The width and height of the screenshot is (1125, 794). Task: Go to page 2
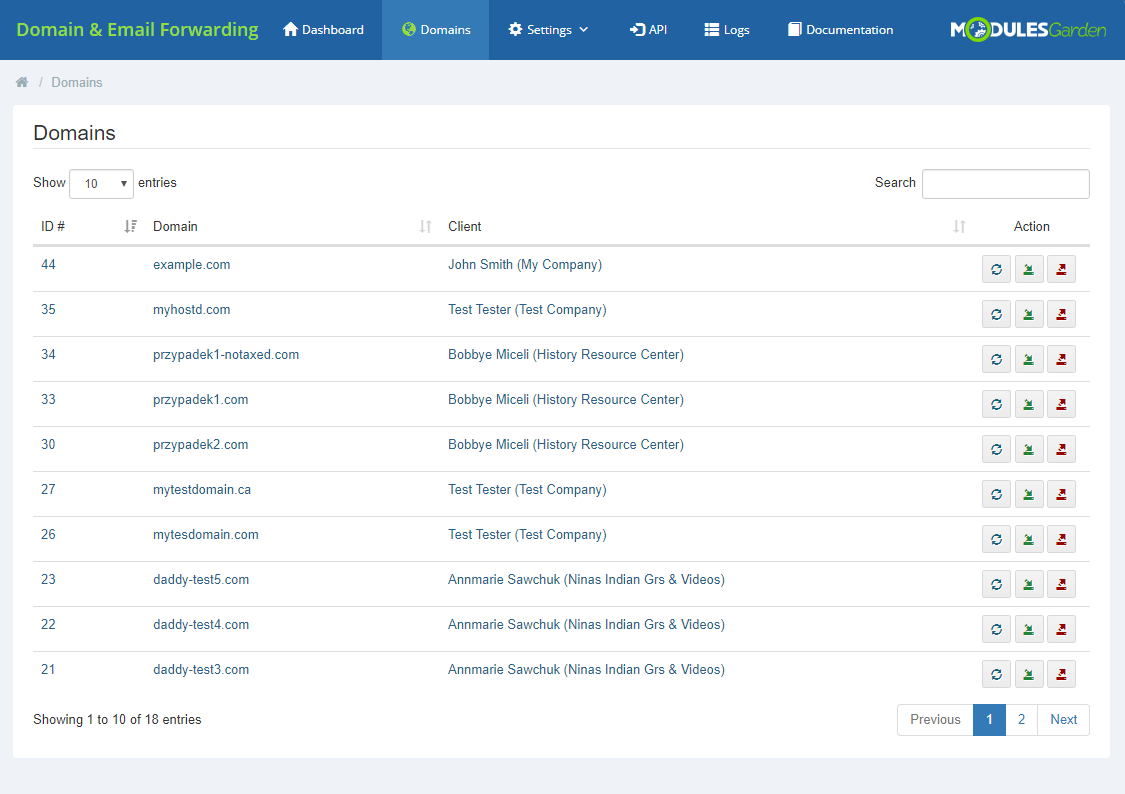pyautogui.click(x=1021, y=719)
